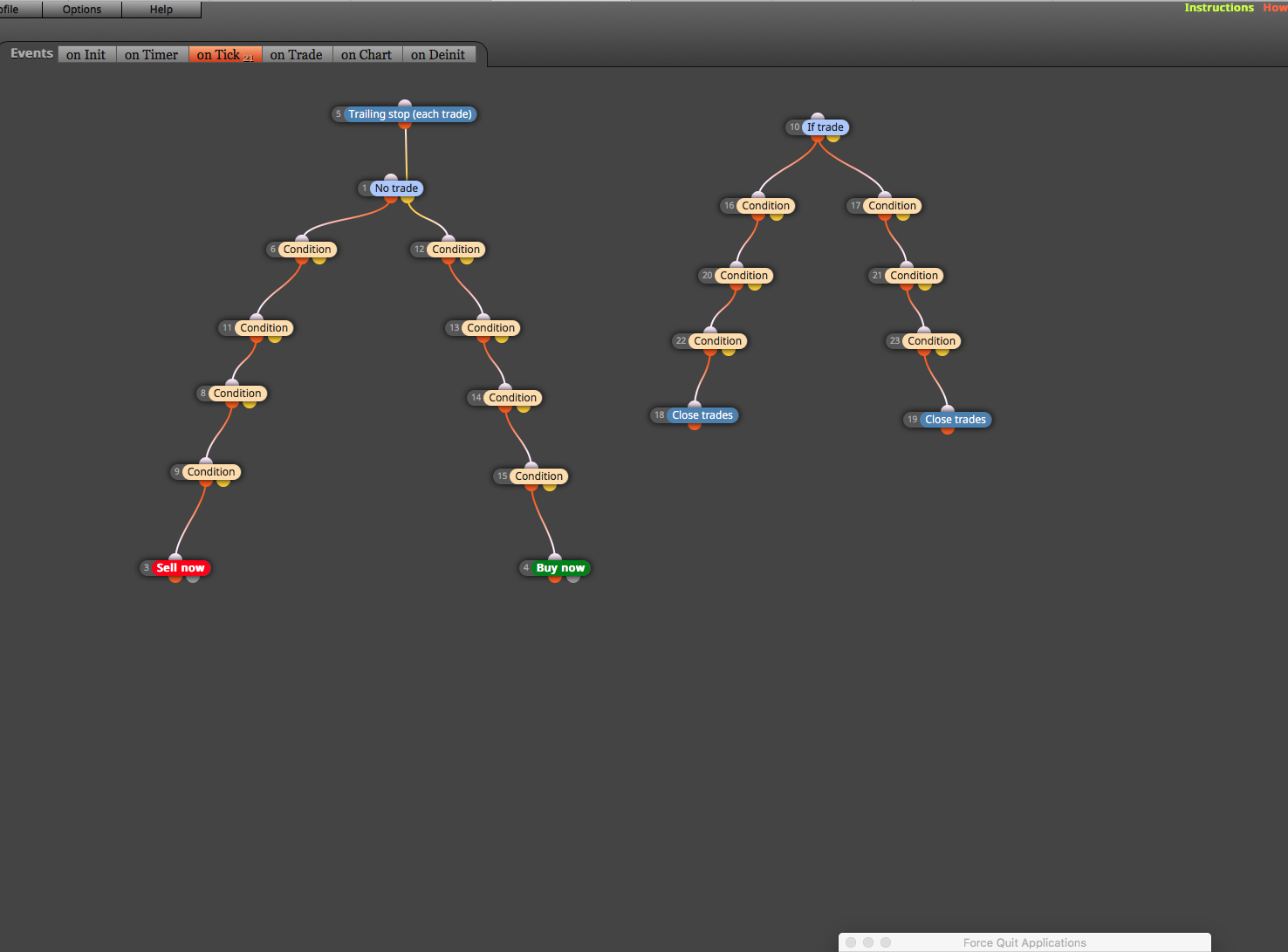Image resolution: width=1288 pixels, height=952 pixels.
Task: Click the Instructions link
Action: 1219,8
